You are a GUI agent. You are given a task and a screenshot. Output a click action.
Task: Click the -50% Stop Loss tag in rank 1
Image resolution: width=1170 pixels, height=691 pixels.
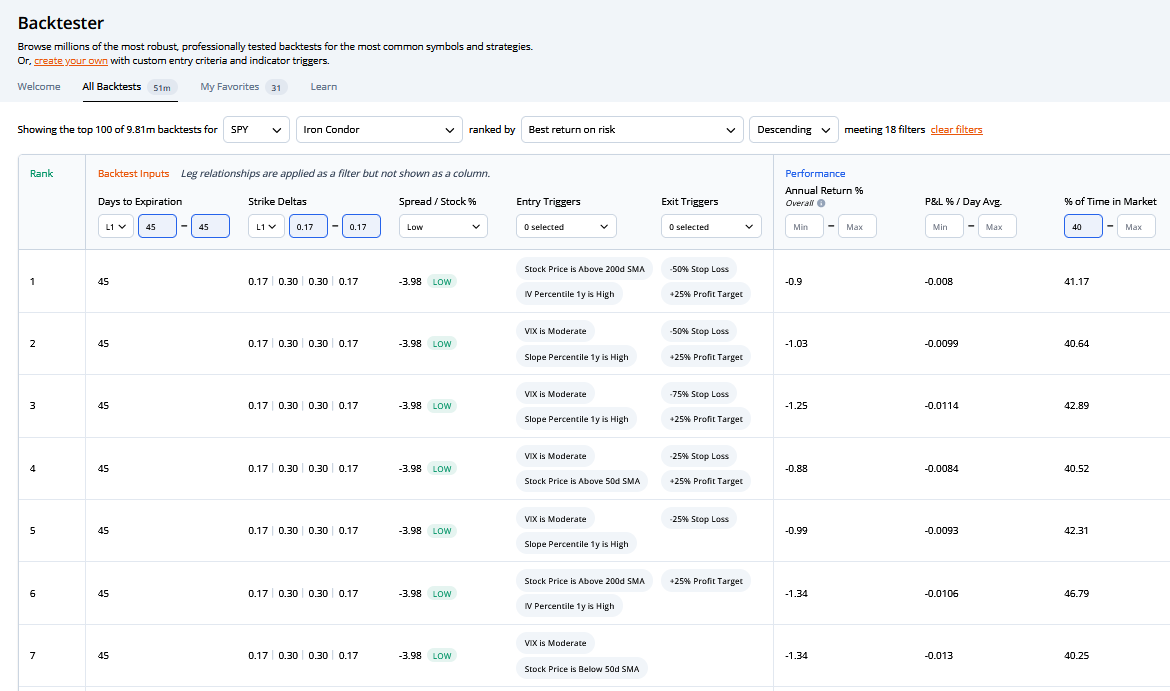[x=699, y=268]
